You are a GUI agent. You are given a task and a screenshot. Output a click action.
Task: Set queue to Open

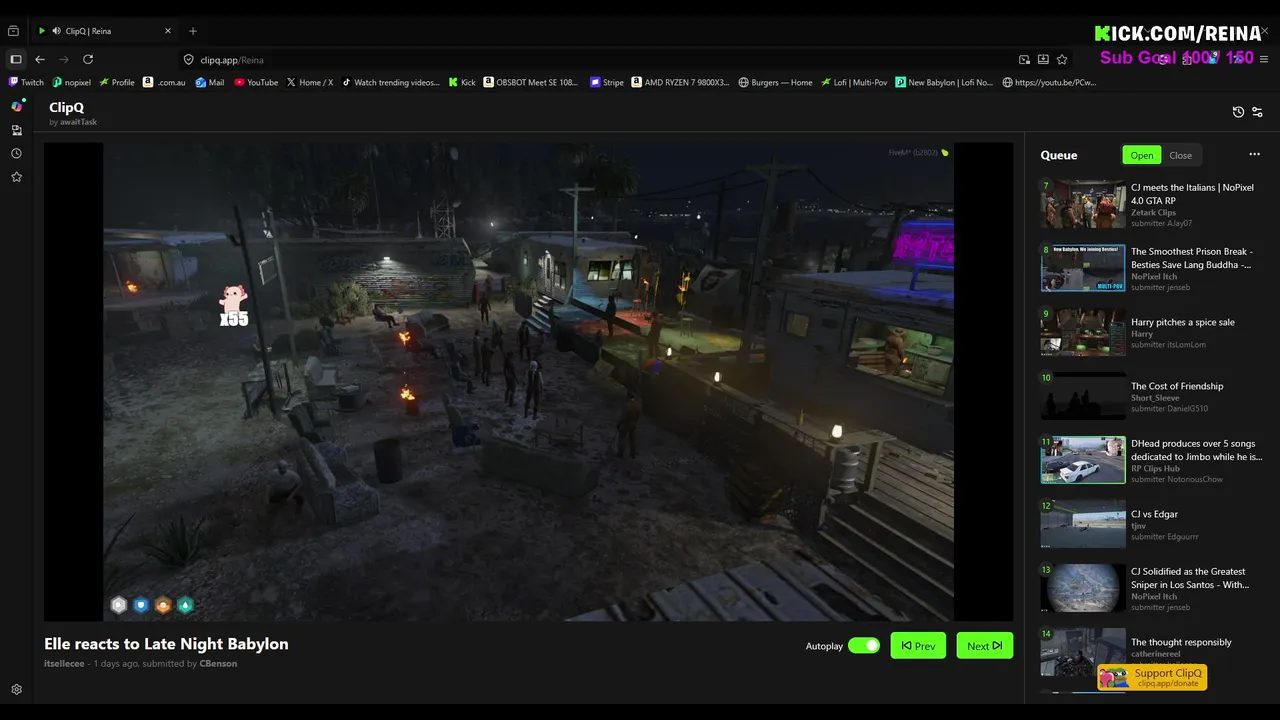click(1142, 155)
